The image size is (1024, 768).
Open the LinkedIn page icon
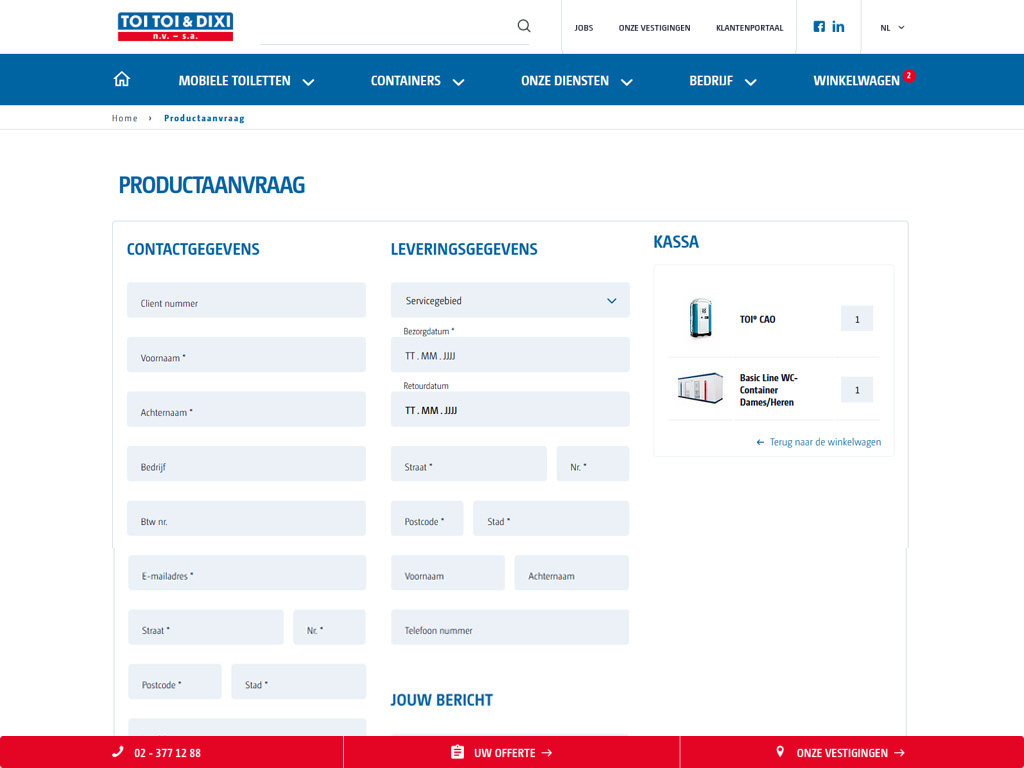tap(838, 27)
